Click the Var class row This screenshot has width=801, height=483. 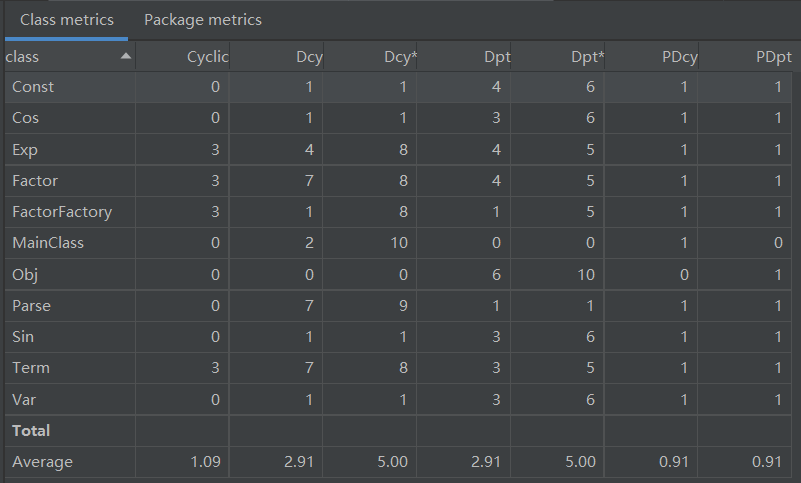click(24, 399)
